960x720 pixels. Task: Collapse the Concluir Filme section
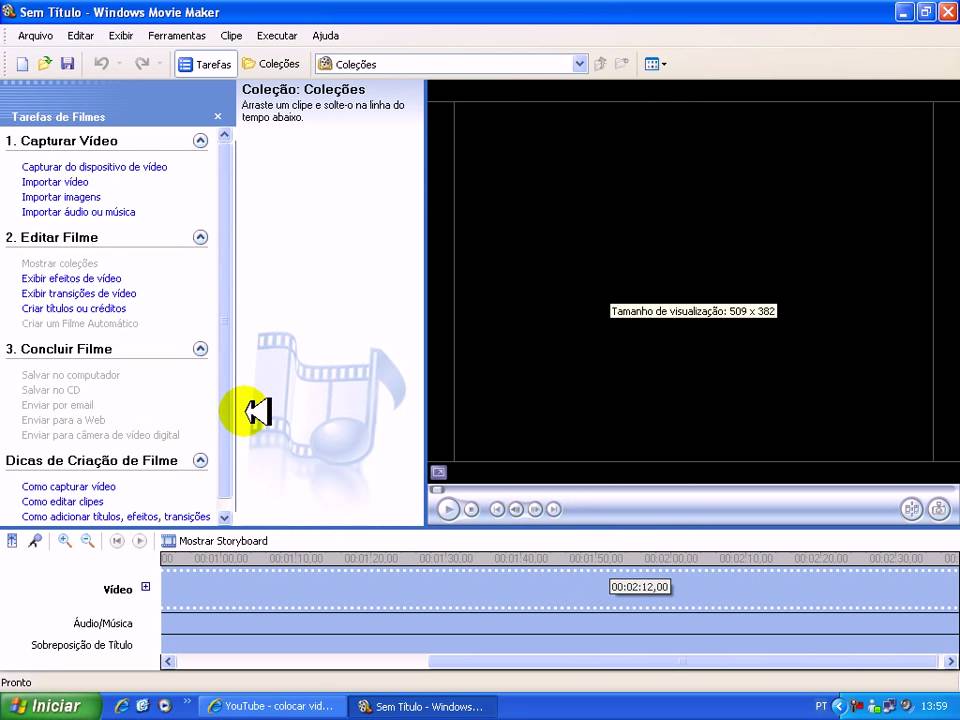[x=200, y=349]
